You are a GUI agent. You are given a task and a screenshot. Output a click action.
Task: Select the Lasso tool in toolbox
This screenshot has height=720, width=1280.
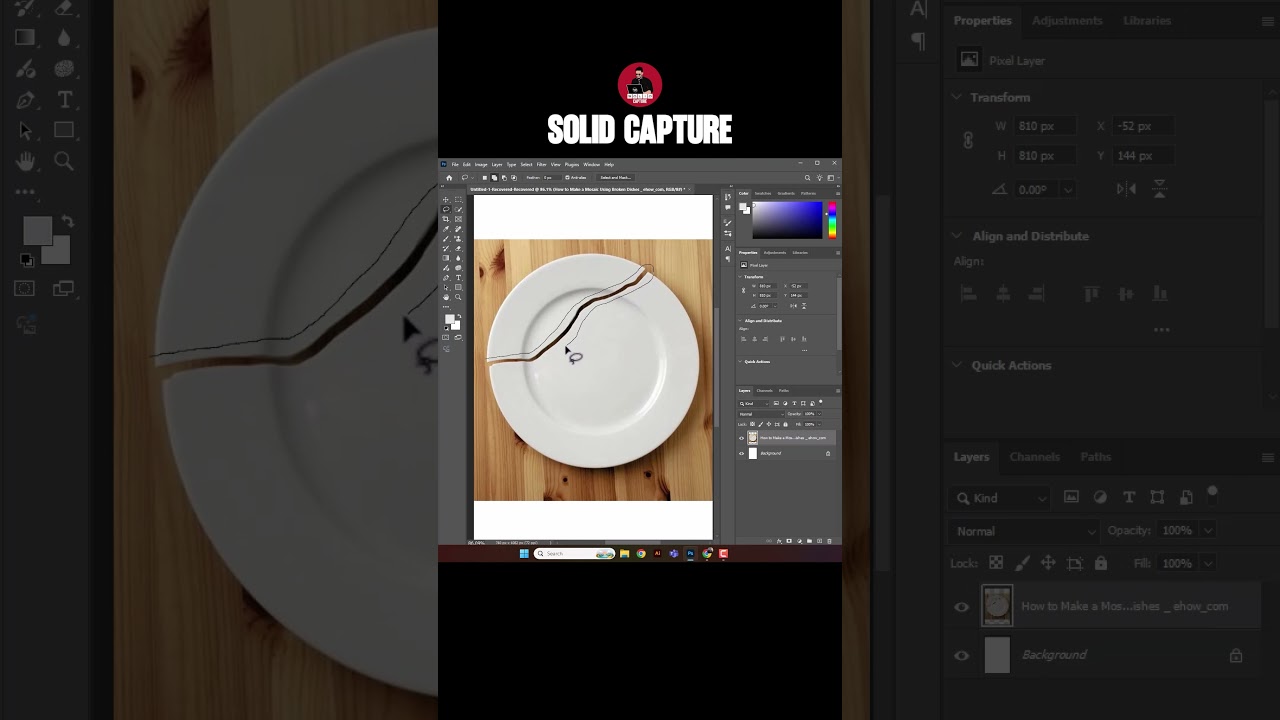(446, 209)
